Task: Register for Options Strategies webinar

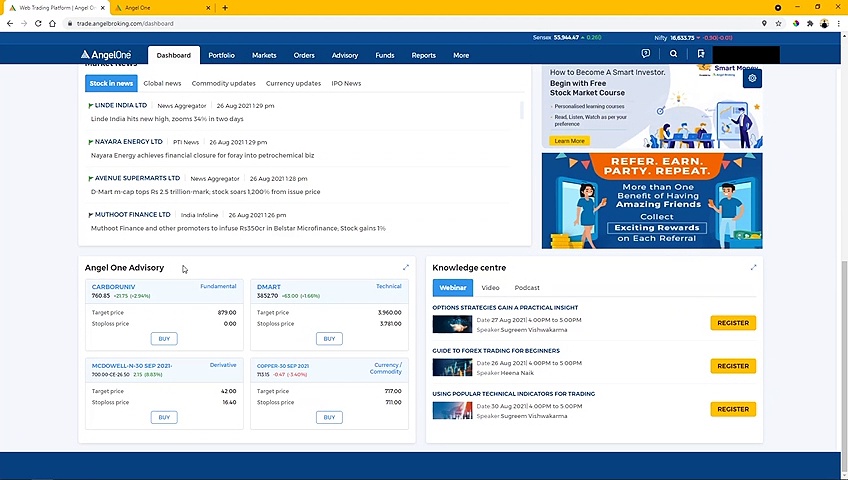Action: pos(733,323)
